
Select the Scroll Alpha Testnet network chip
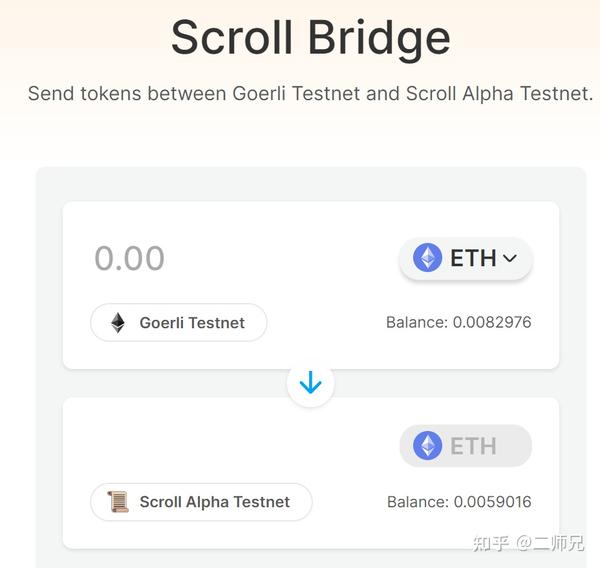pyautogui.click(x=201, y=502)
